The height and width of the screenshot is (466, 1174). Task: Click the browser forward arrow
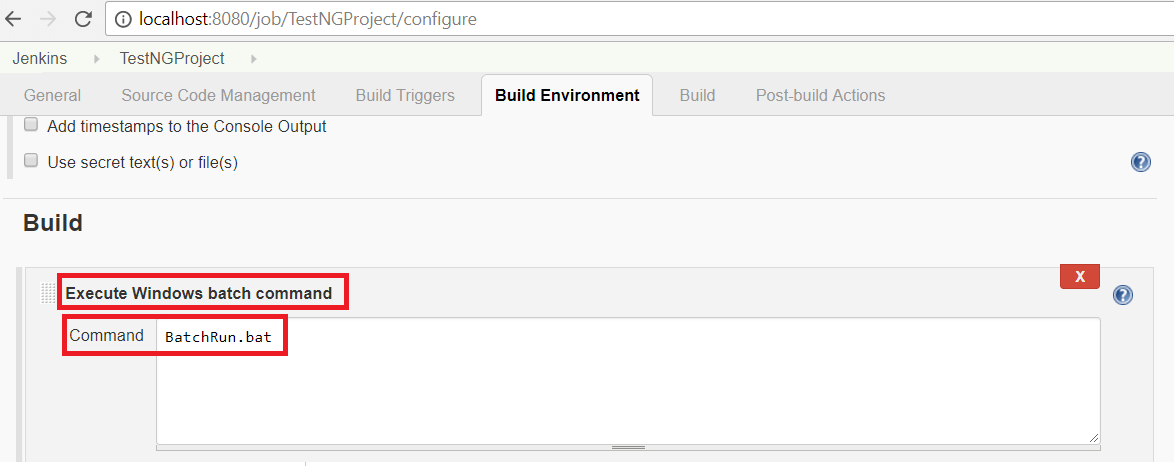(47, 19)
